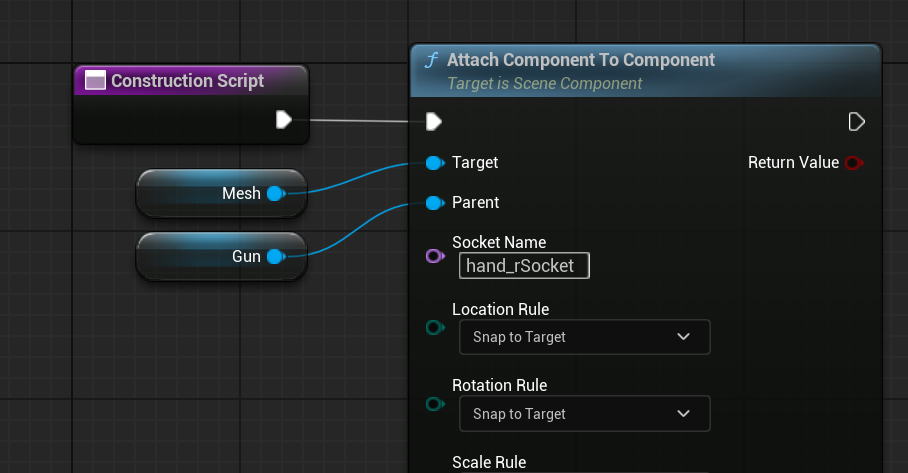Select the Mesh variable node
Screen dimensions: 908x473
point(221,193)
